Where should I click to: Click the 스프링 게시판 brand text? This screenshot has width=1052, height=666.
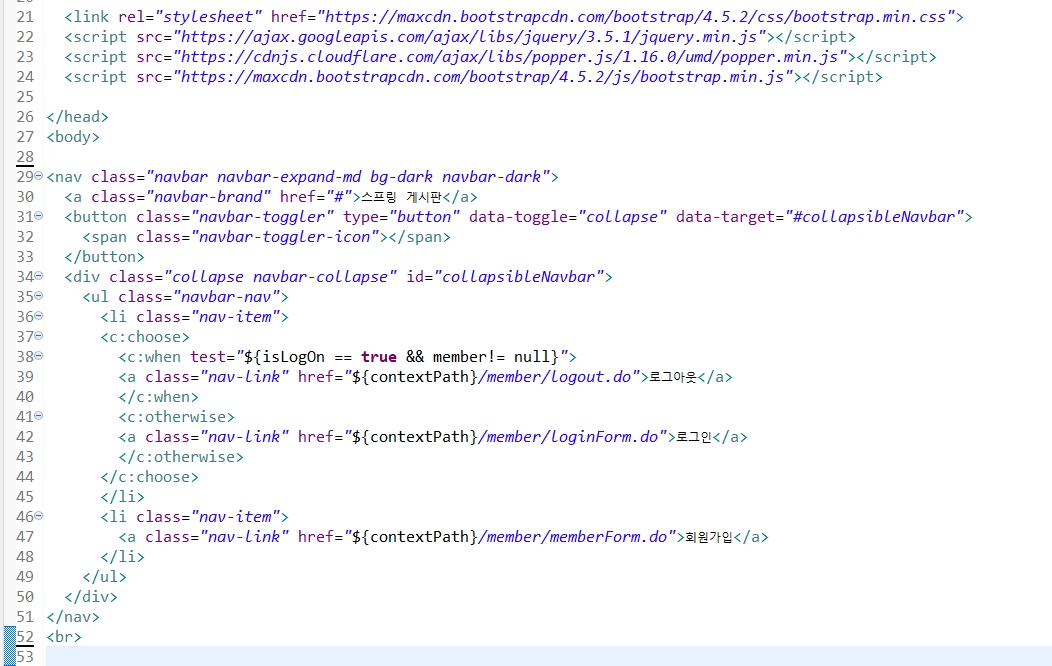(x=401, y=197)
